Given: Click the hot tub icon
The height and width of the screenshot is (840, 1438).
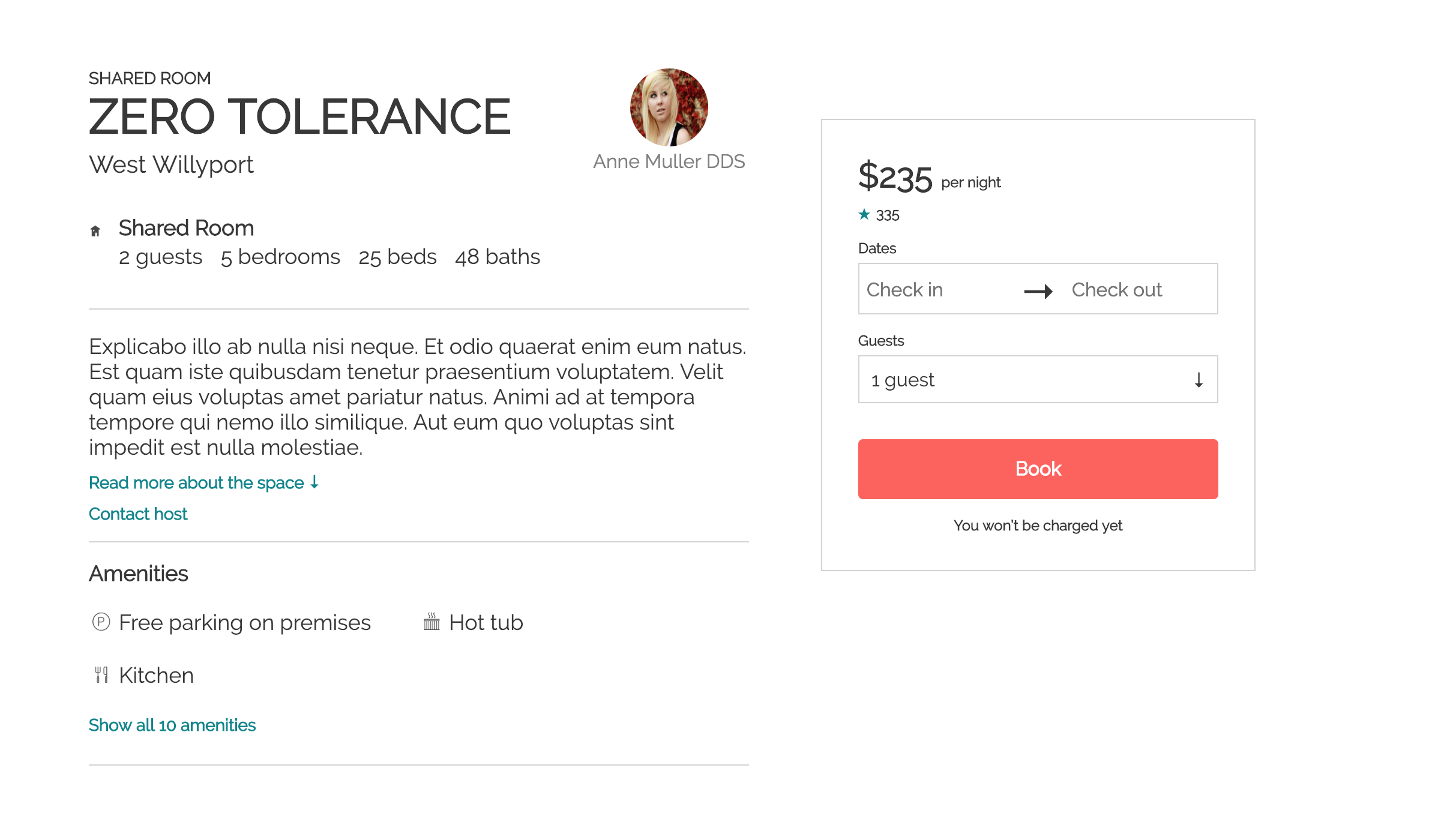Looking at the screenshot, I should (x=432, y=622).
